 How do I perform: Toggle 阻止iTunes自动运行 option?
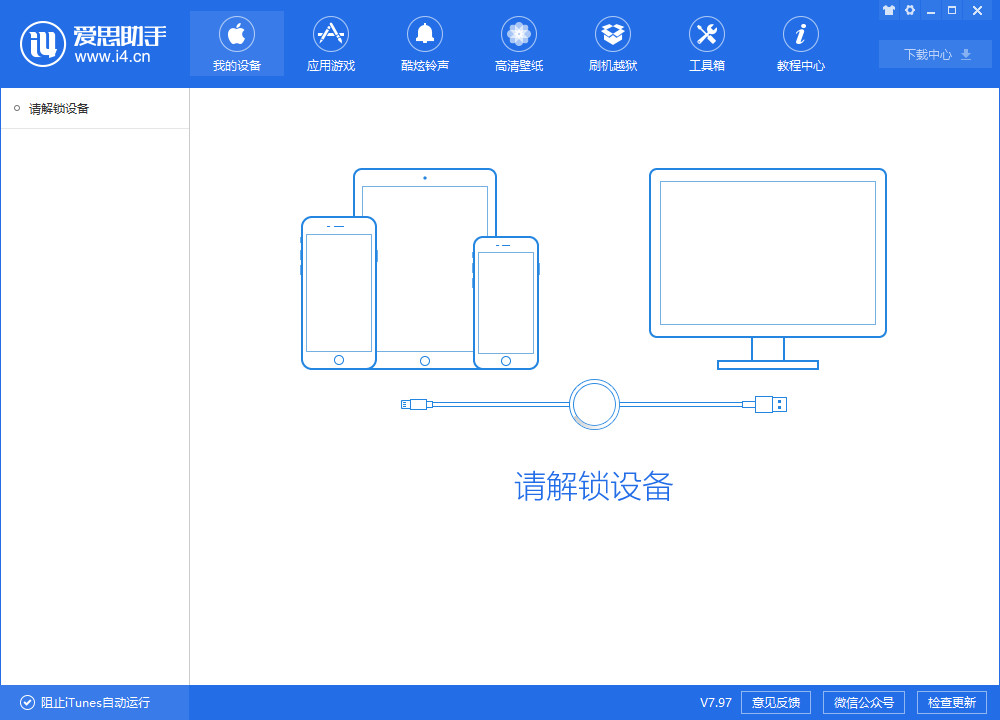pyautogui.click(x=85, y=702)
